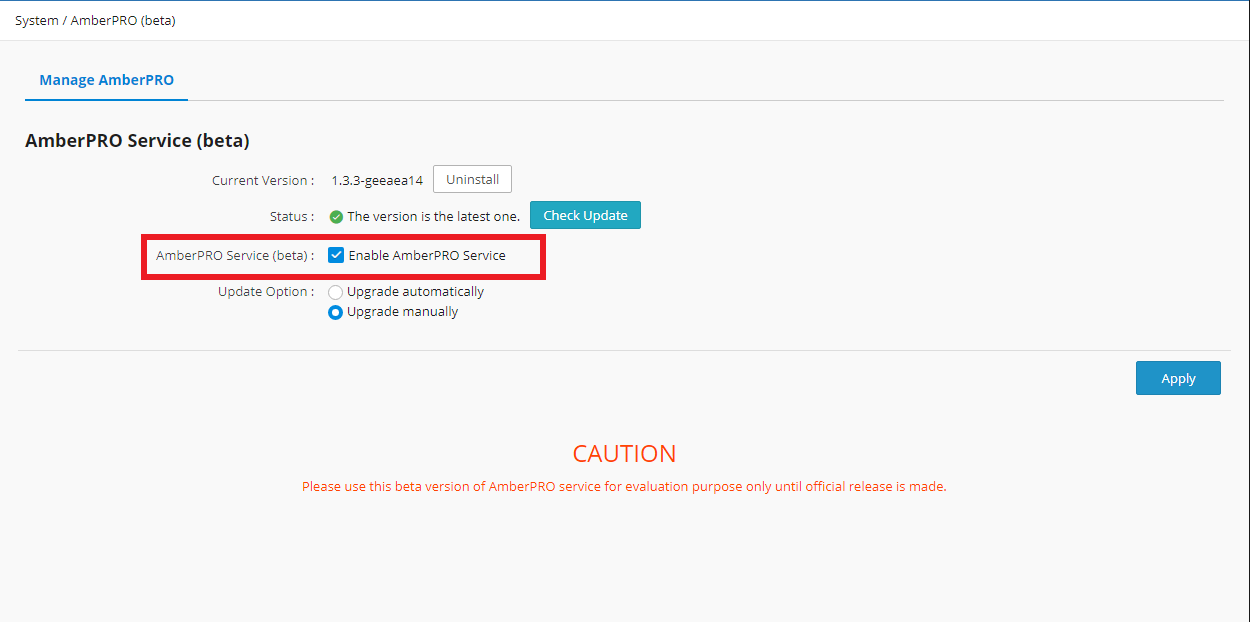Switch to the Manage AmberPRO tab
This screenshot has width=1250, height=622.
(x=106, y=80)
